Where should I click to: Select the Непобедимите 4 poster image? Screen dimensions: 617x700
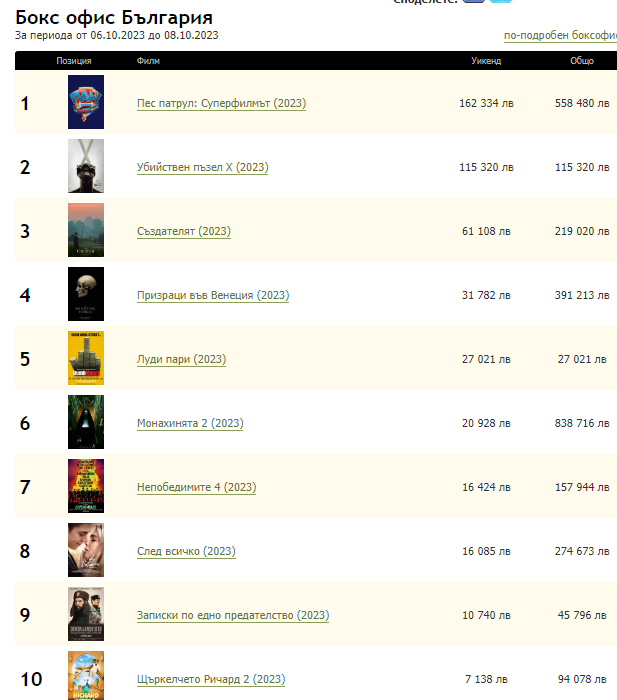pos(85,486)
